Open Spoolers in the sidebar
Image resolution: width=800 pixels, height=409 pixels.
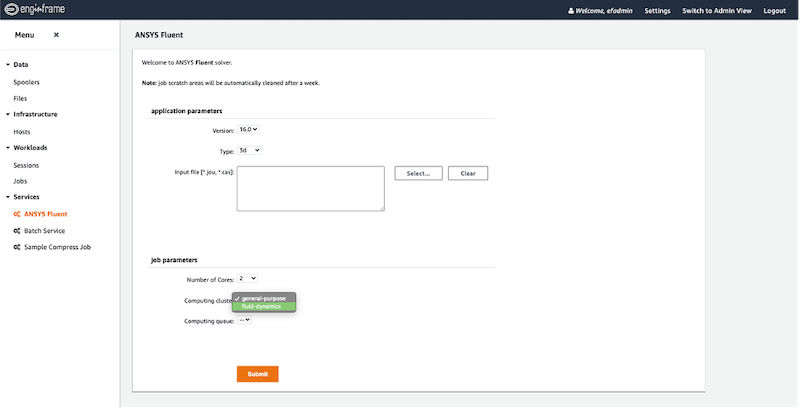[x=27, y=82]
